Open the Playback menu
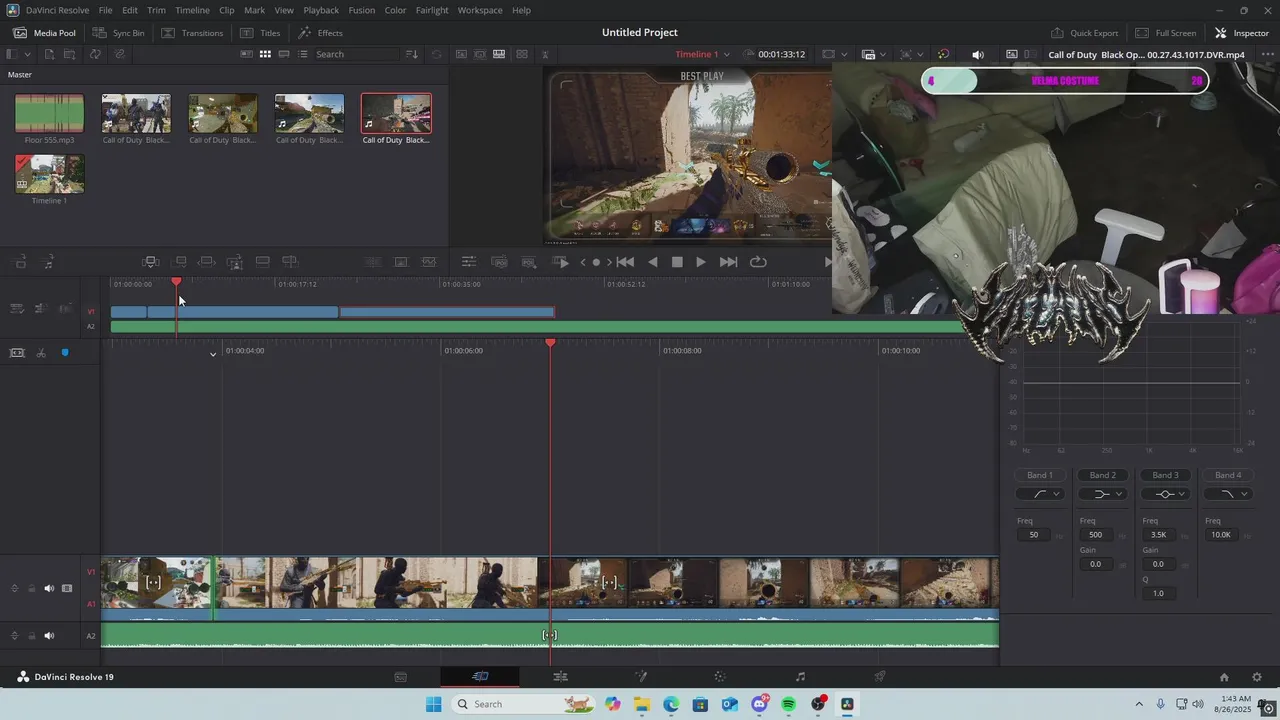Viewport: 1280px width, 720px height. pos(321,10)
